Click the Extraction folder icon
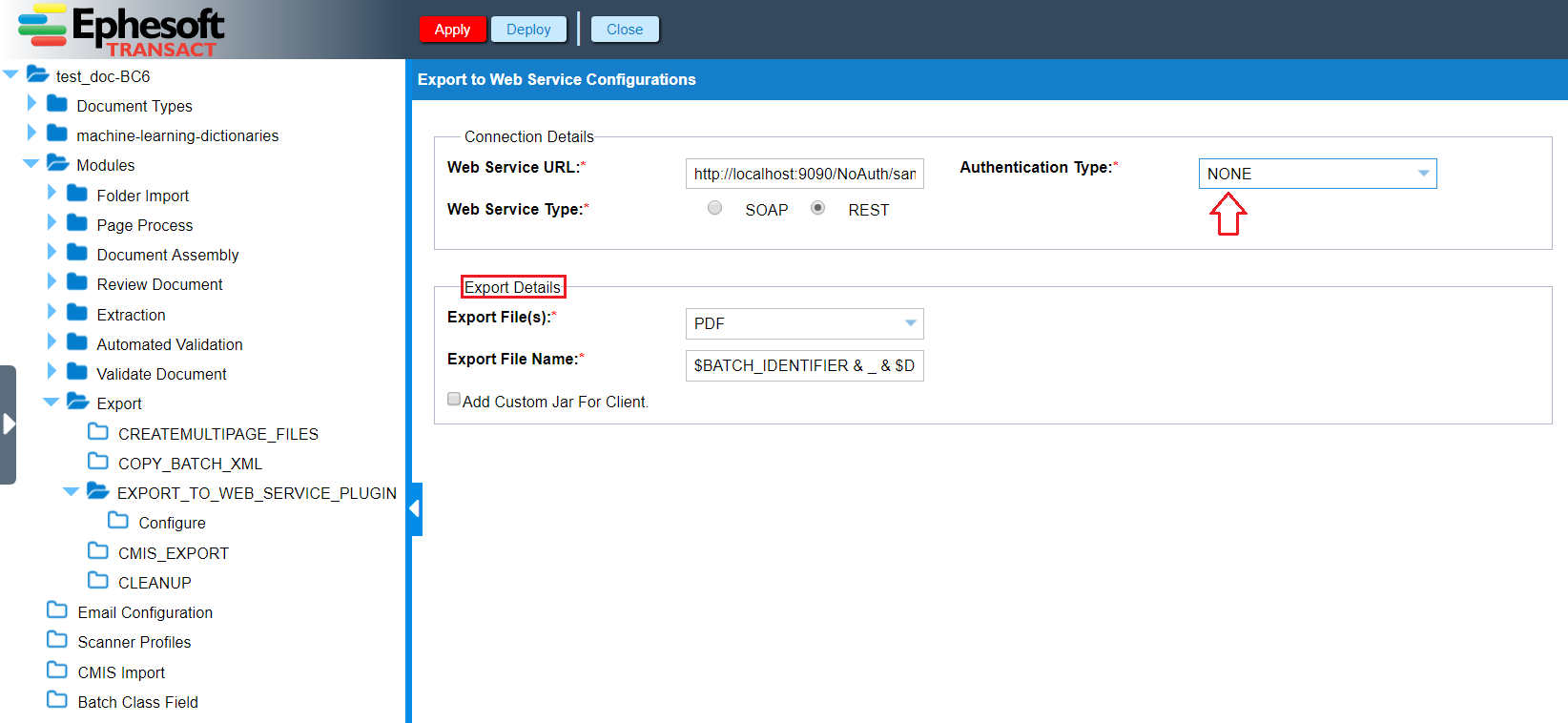Screen dimensions: 1568x723 point(77,313)
